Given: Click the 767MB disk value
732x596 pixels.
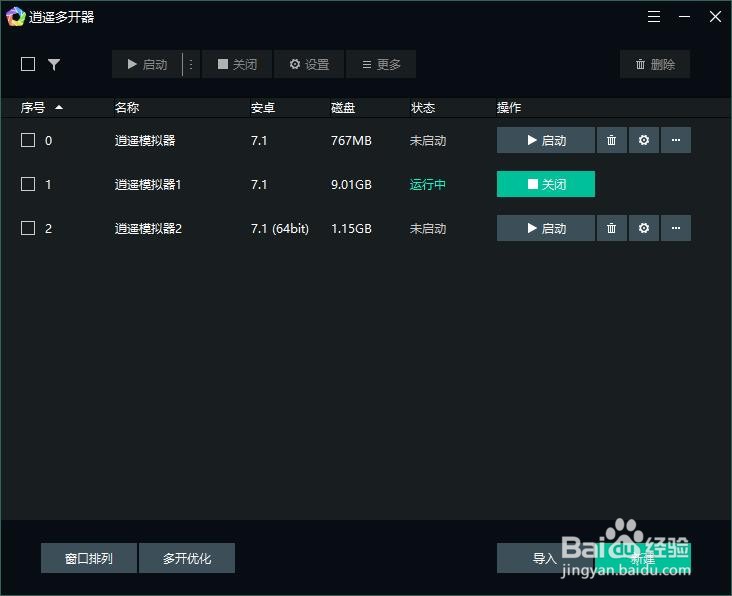Looking at the screenshot, I should 351,140.
